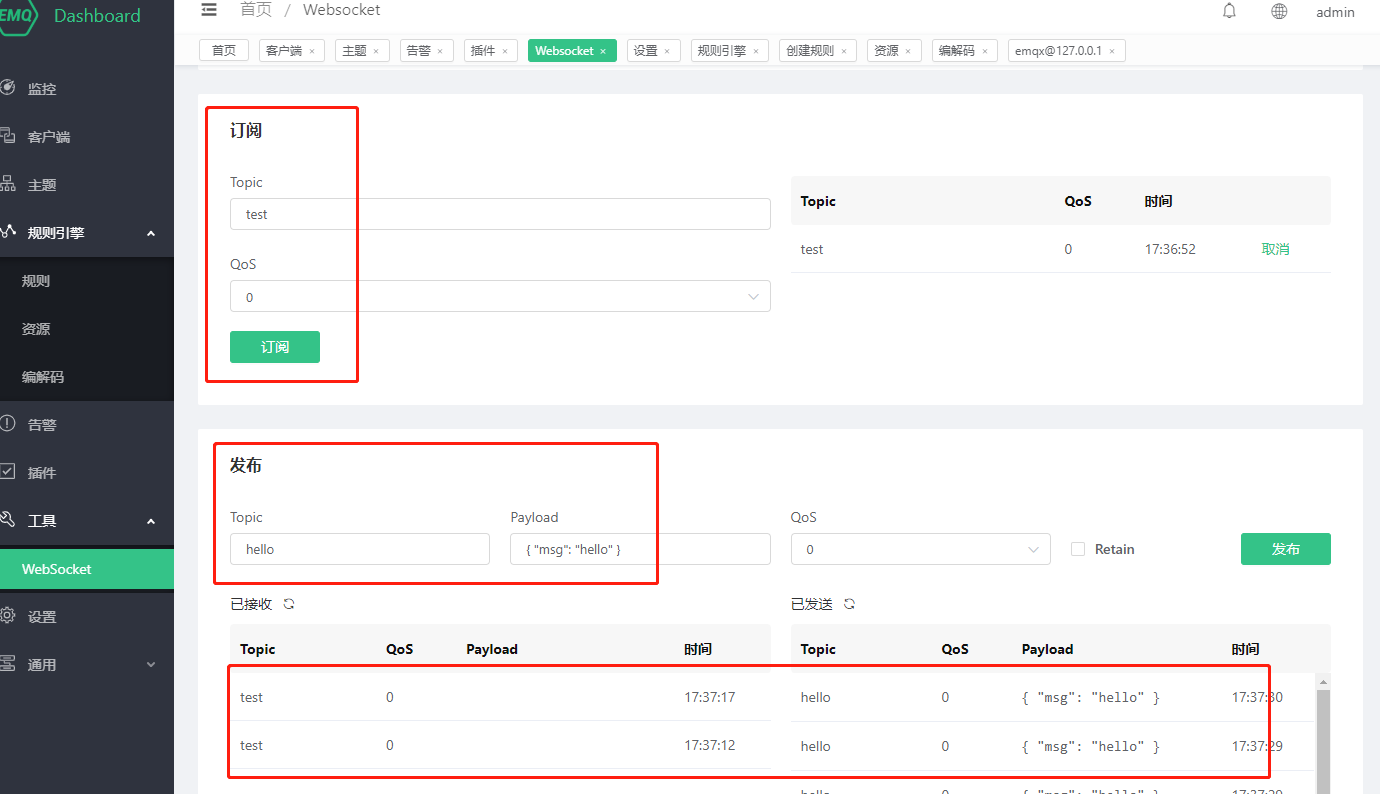The height and width of the screenshot is (794, 1380).
Task: Click the green 订阅 button
Action: (x=275, y=347)
